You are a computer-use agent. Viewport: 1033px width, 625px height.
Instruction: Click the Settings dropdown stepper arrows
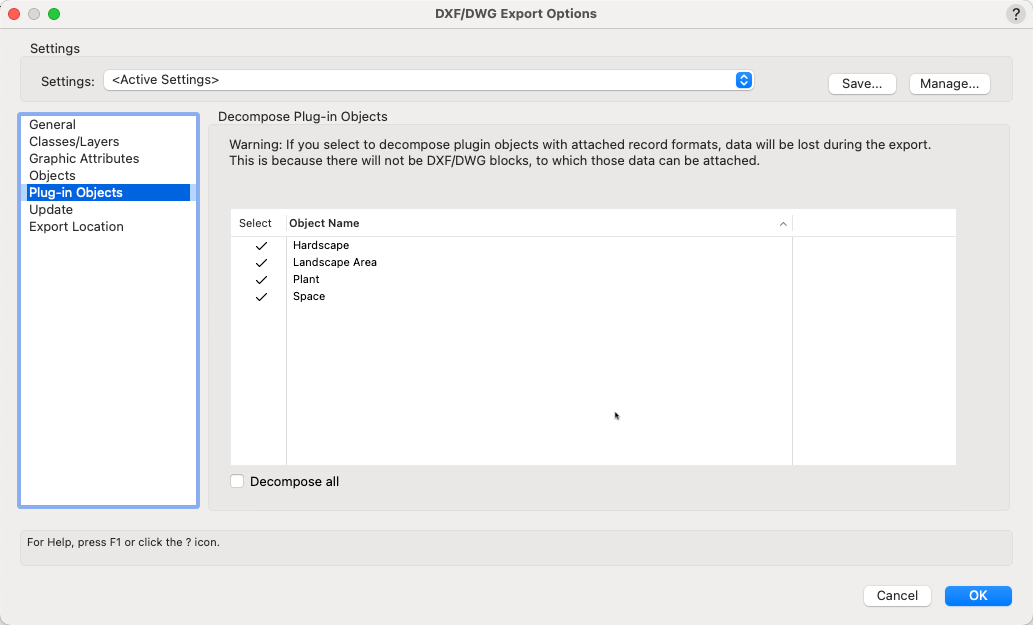coord(743,80)
